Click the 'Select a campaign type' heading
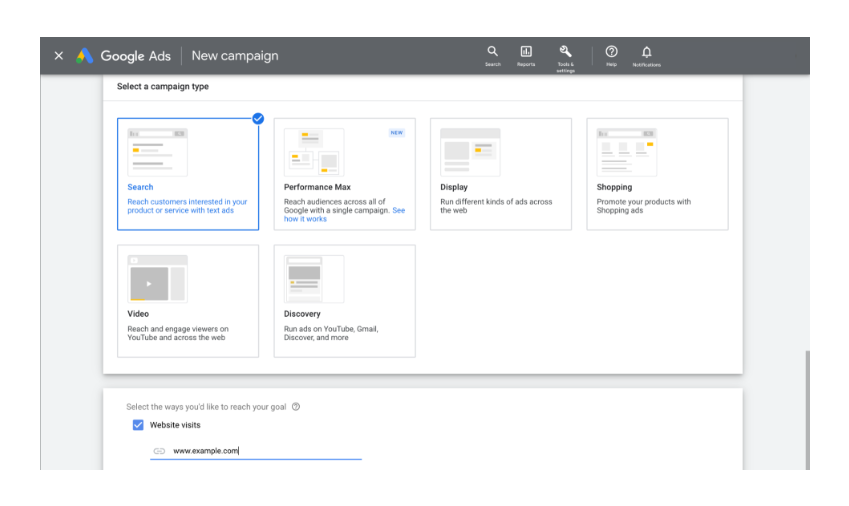The image size is (849, 506). [162, 86]
